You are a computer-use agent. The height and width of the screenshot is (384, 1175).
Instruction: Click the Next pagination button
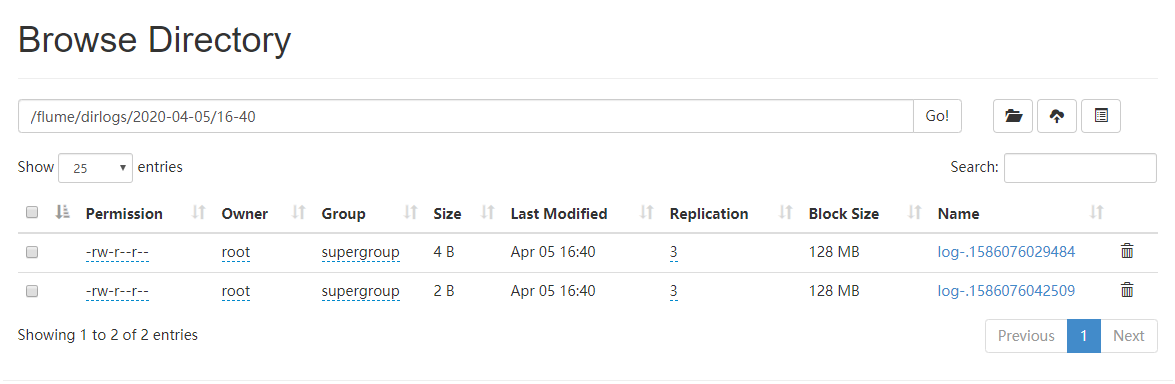tap(1129, 335)
